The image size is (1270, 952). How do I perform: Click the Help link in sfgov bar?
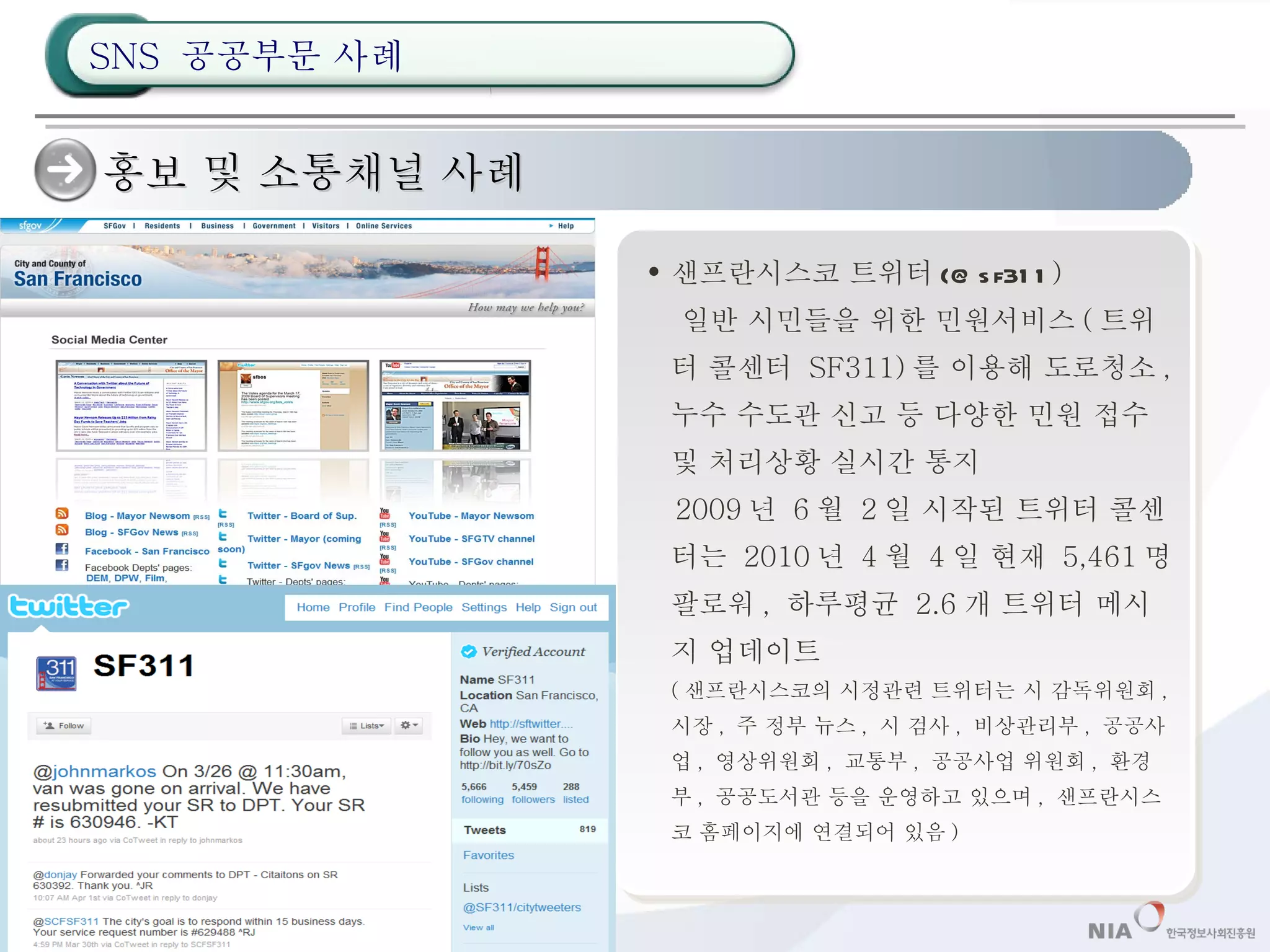[566, 226]
